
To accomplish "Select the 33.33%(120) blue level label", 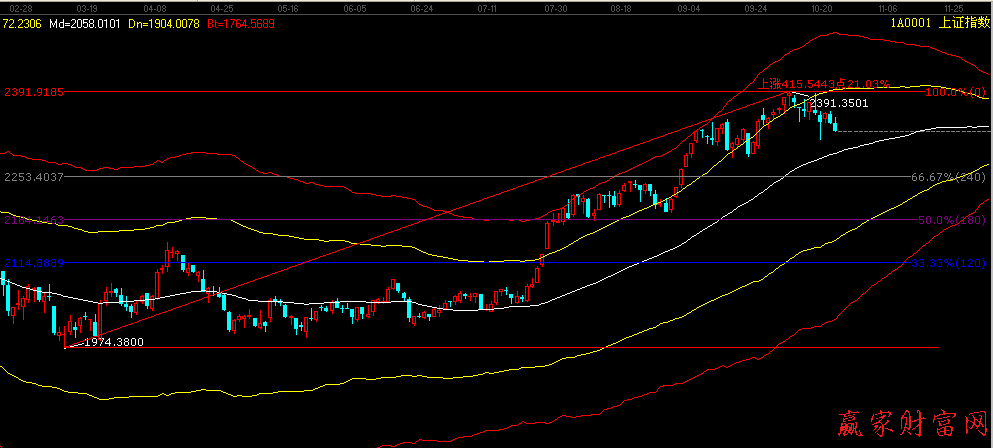I will pos(949,263).
